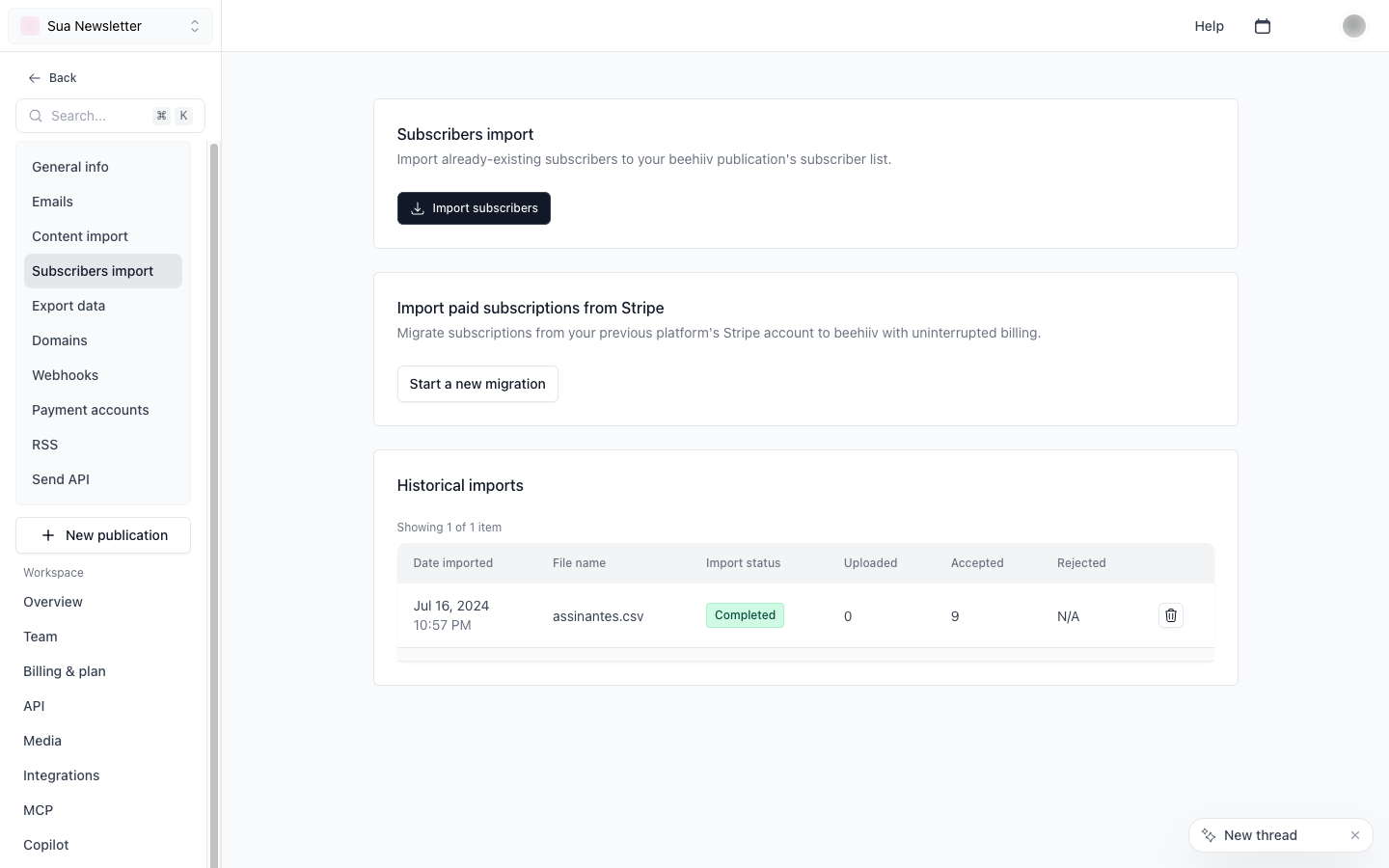Open RSS settings
Screen dimensions: 1389x868
coord(103,445)
